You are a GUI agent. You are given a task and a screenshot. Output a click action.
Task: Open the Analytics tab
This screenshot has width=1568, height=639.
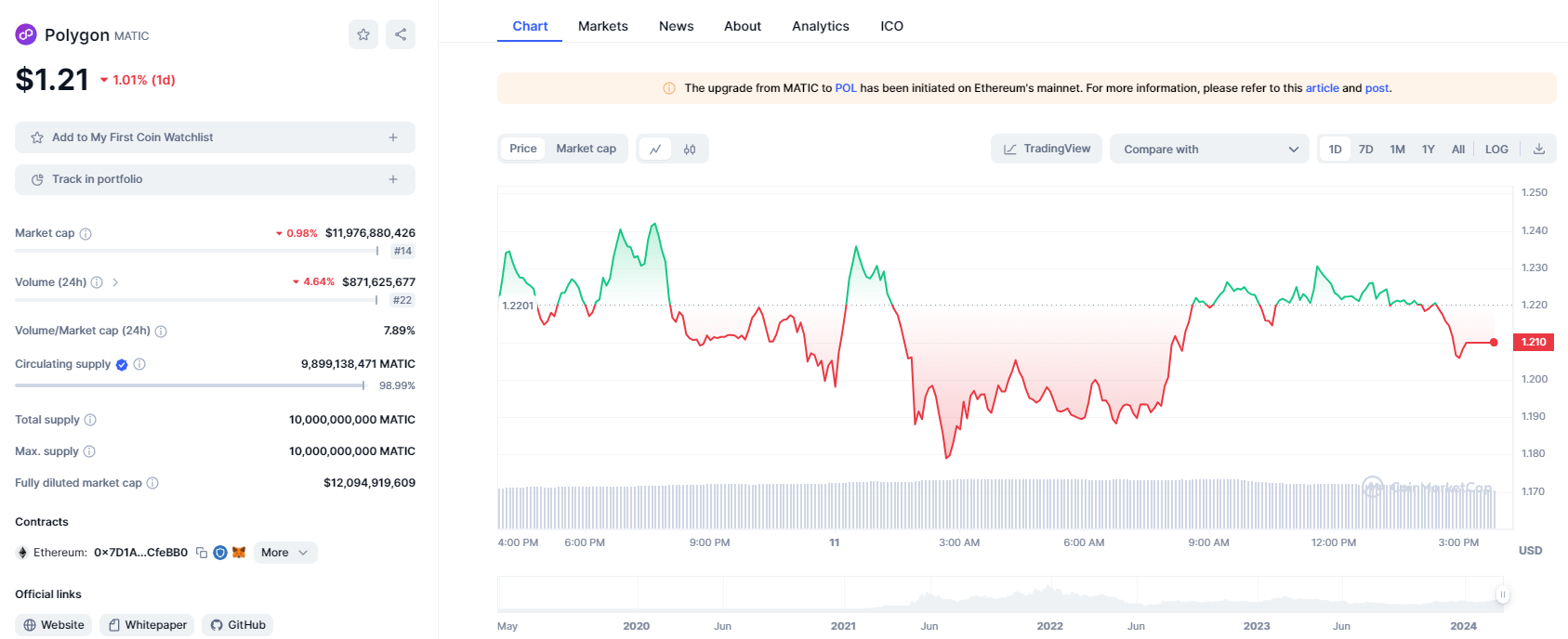tap(820, 26)
